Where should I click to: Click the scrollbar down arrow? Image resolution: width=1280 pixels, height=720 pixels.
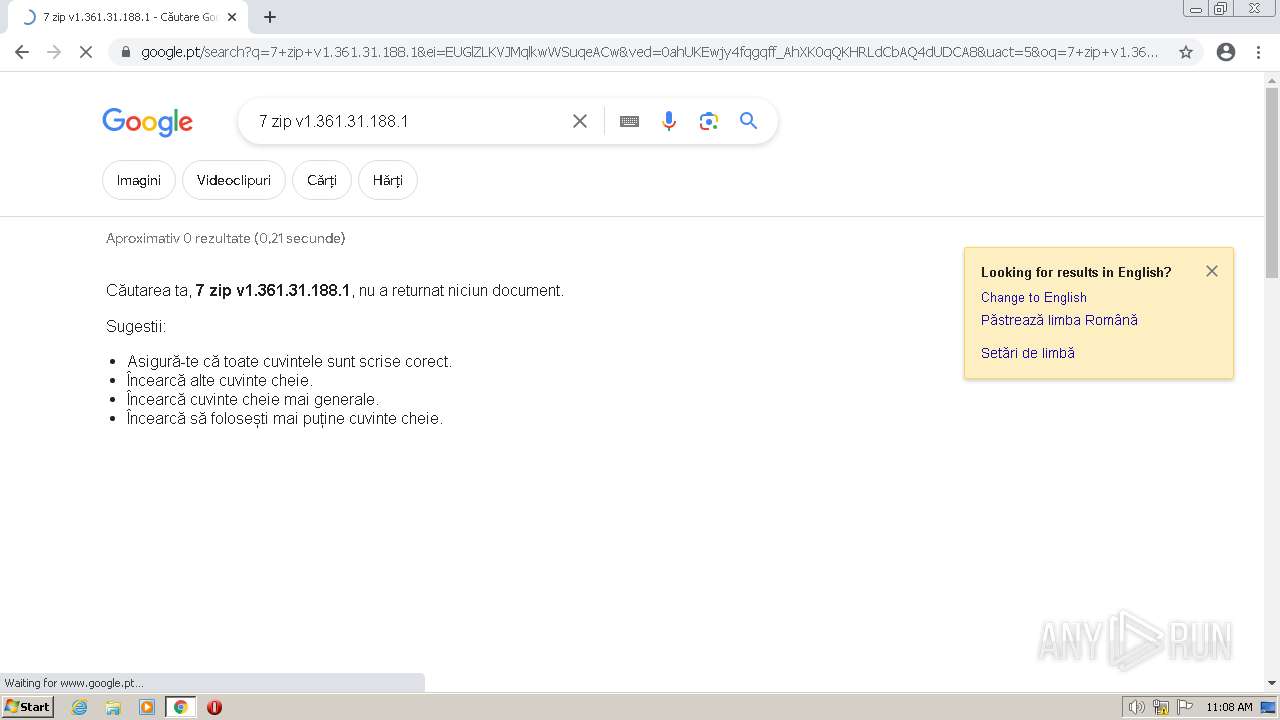click(x=1272, y=683)
